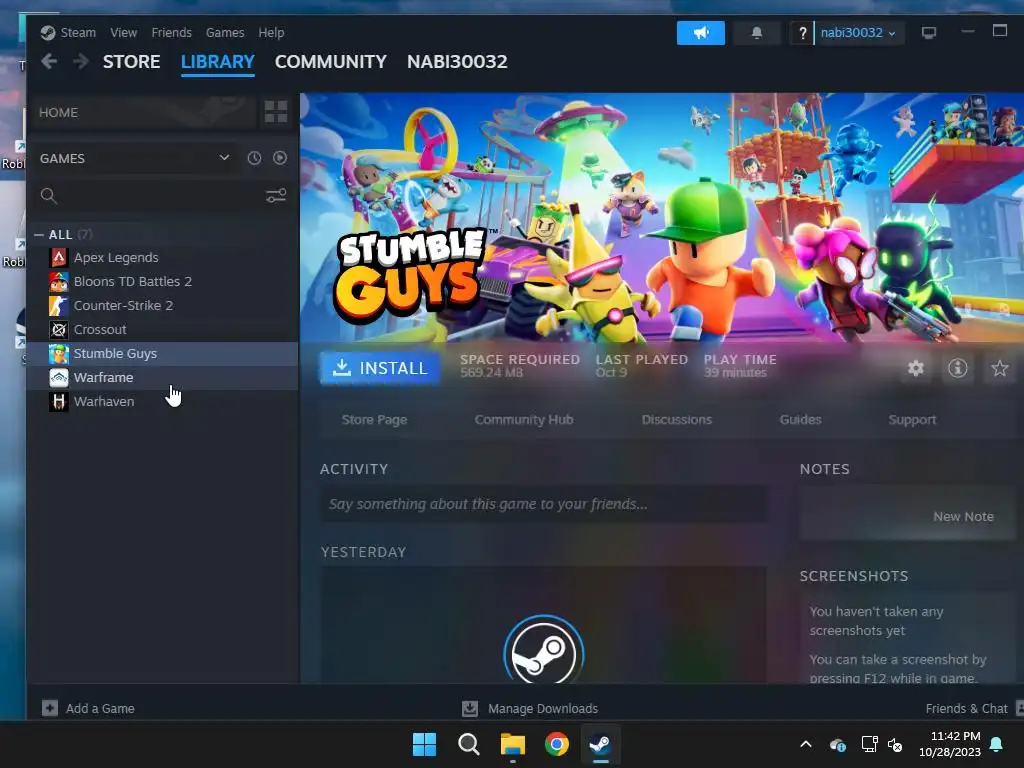Click the Steam logo icon in menu bar
1024x768 pixels.
(x=47, y=33)
